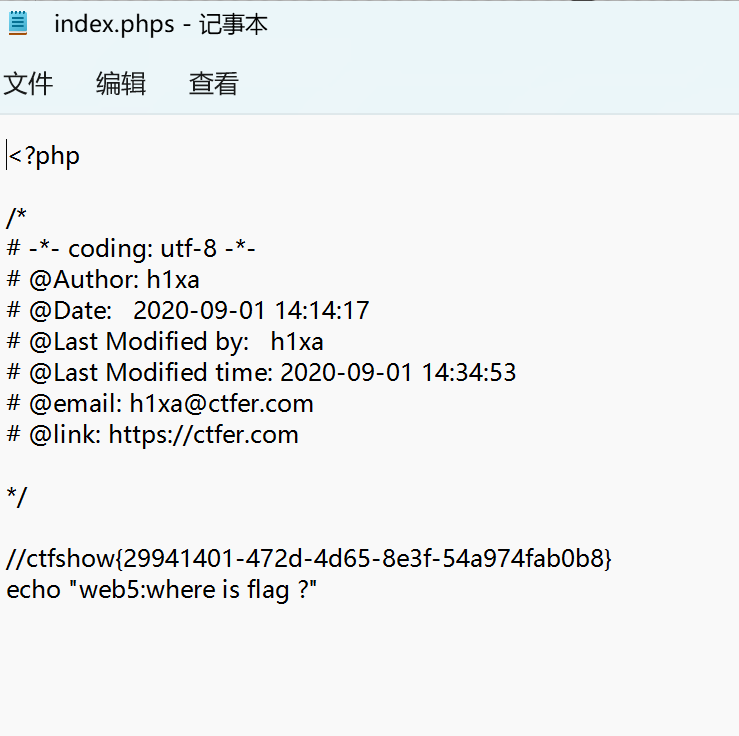This screenshot has width=739, height=736.
Task: Click the echo "web5:where is flag ?" line
Action: [x=161, y=589]
